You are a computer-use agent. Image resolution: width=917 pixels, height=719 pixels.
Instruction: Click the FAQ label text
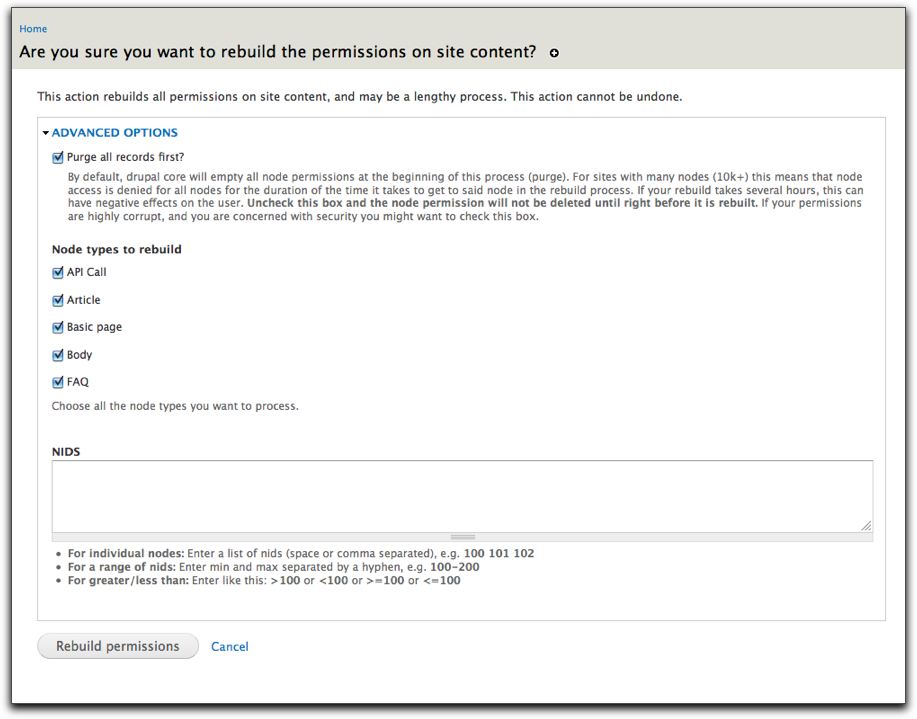(78, 382)
